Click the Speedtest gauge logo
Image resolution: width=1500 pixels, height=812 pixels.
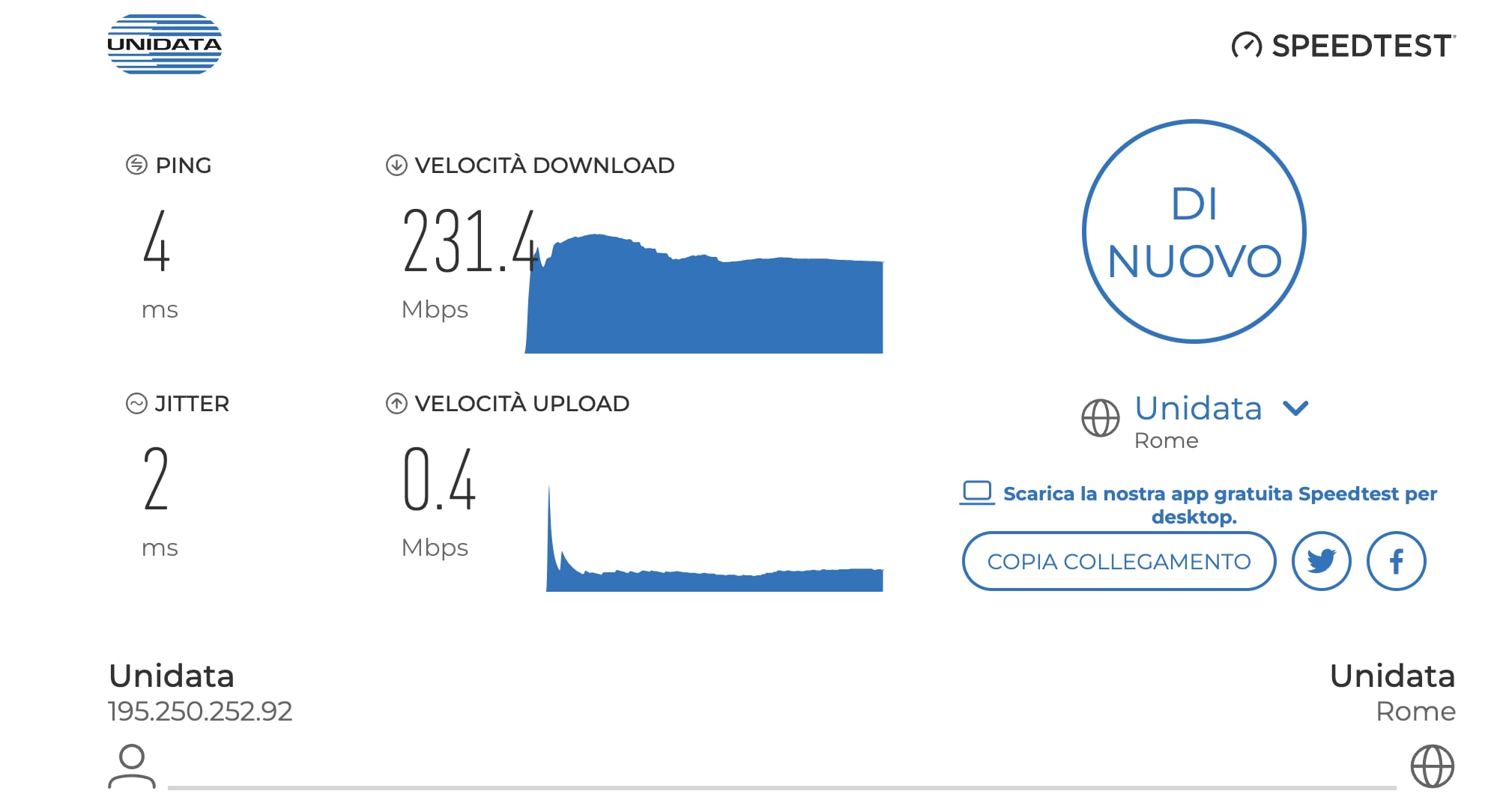pyautogui.click(x=1247, y=46)
